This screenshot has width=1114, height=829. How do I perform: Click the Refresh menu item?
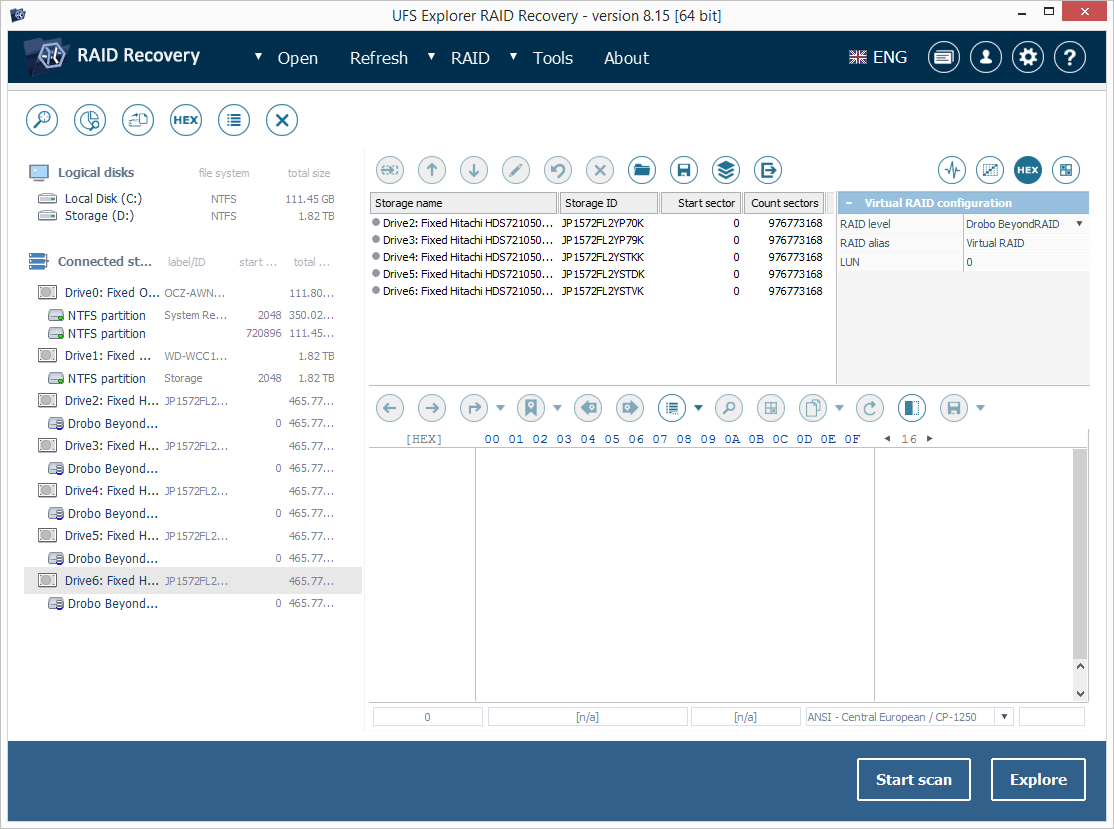[x=379, y=58]
